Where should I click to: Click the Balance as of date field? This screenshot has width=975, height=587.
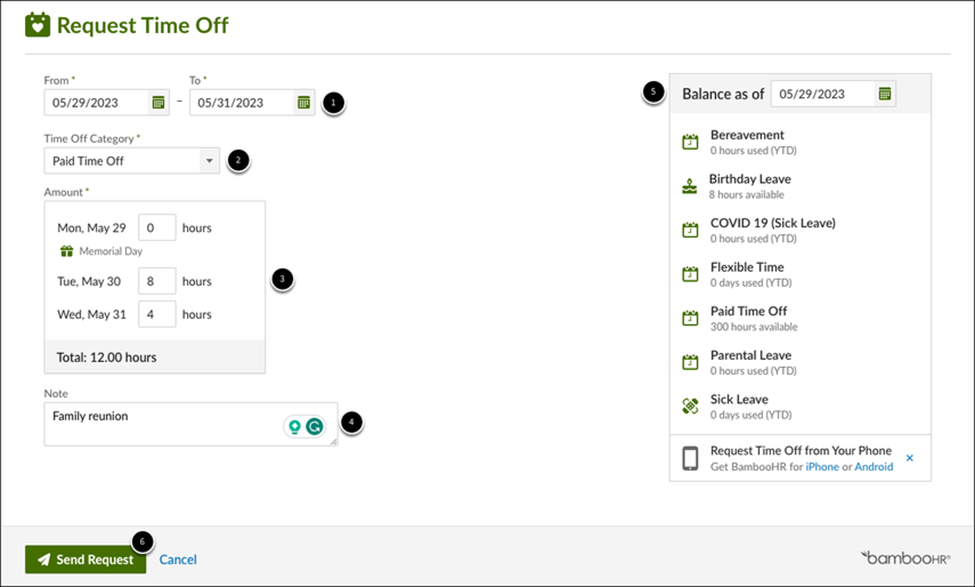pos(822,94)
